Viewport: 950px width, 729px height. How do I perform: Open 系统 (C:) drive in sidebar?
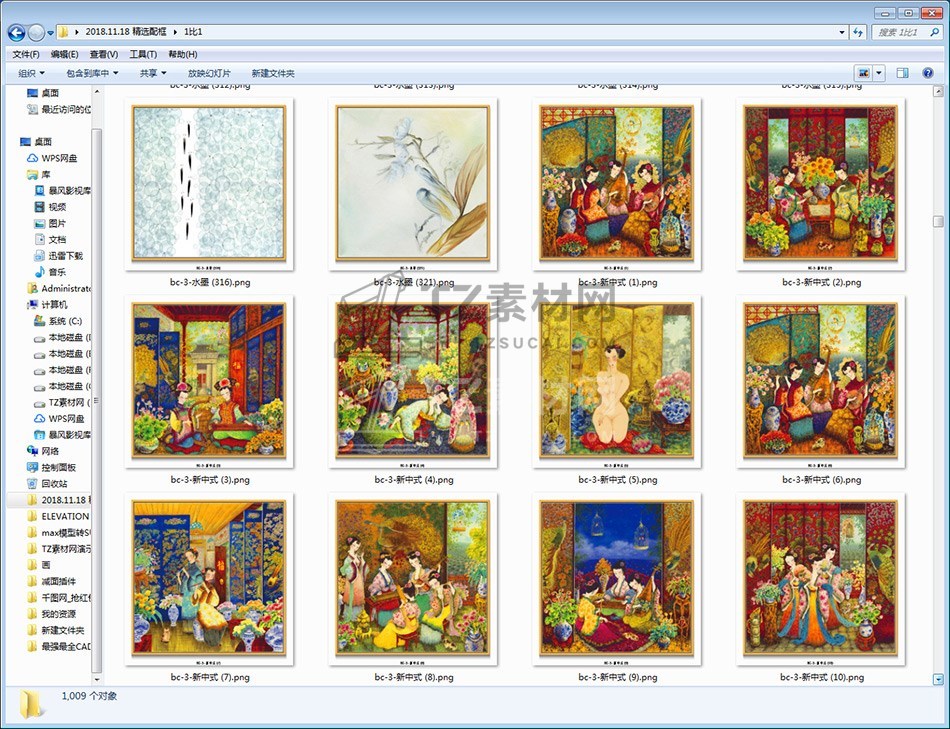pos(63,321)
